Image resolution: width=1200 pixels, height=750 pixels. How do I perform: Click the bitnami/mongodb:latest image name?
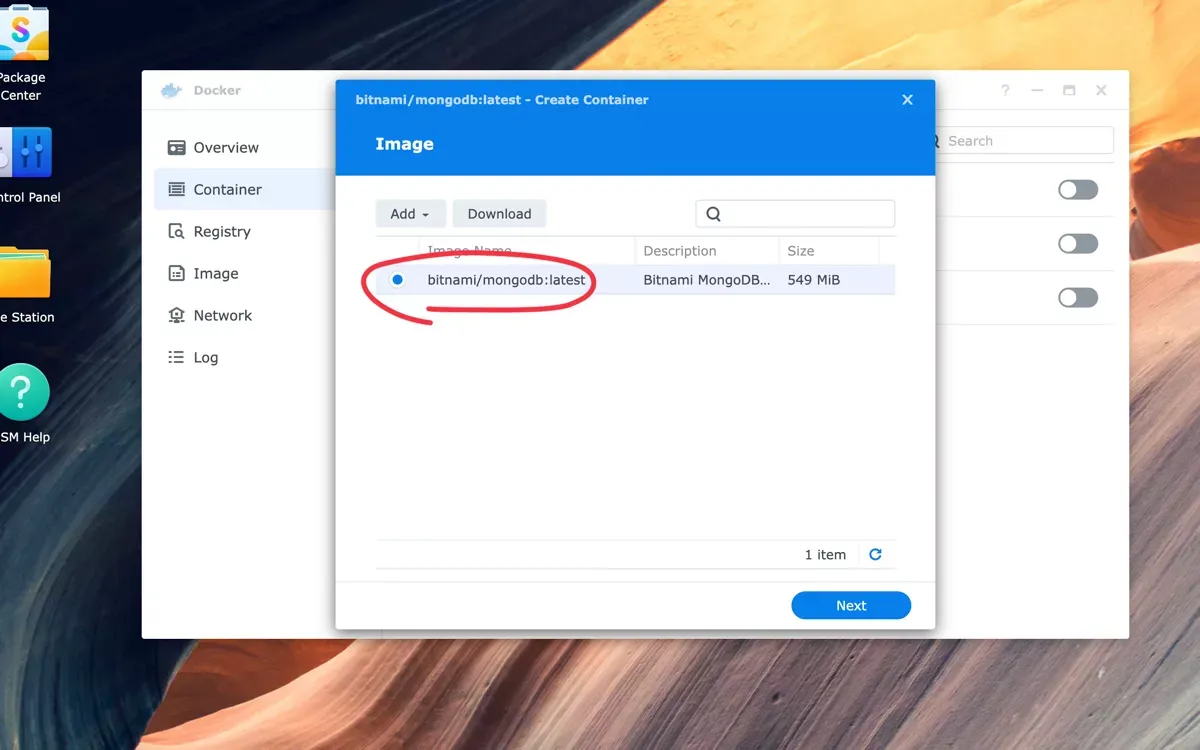(x=506, y=280)
